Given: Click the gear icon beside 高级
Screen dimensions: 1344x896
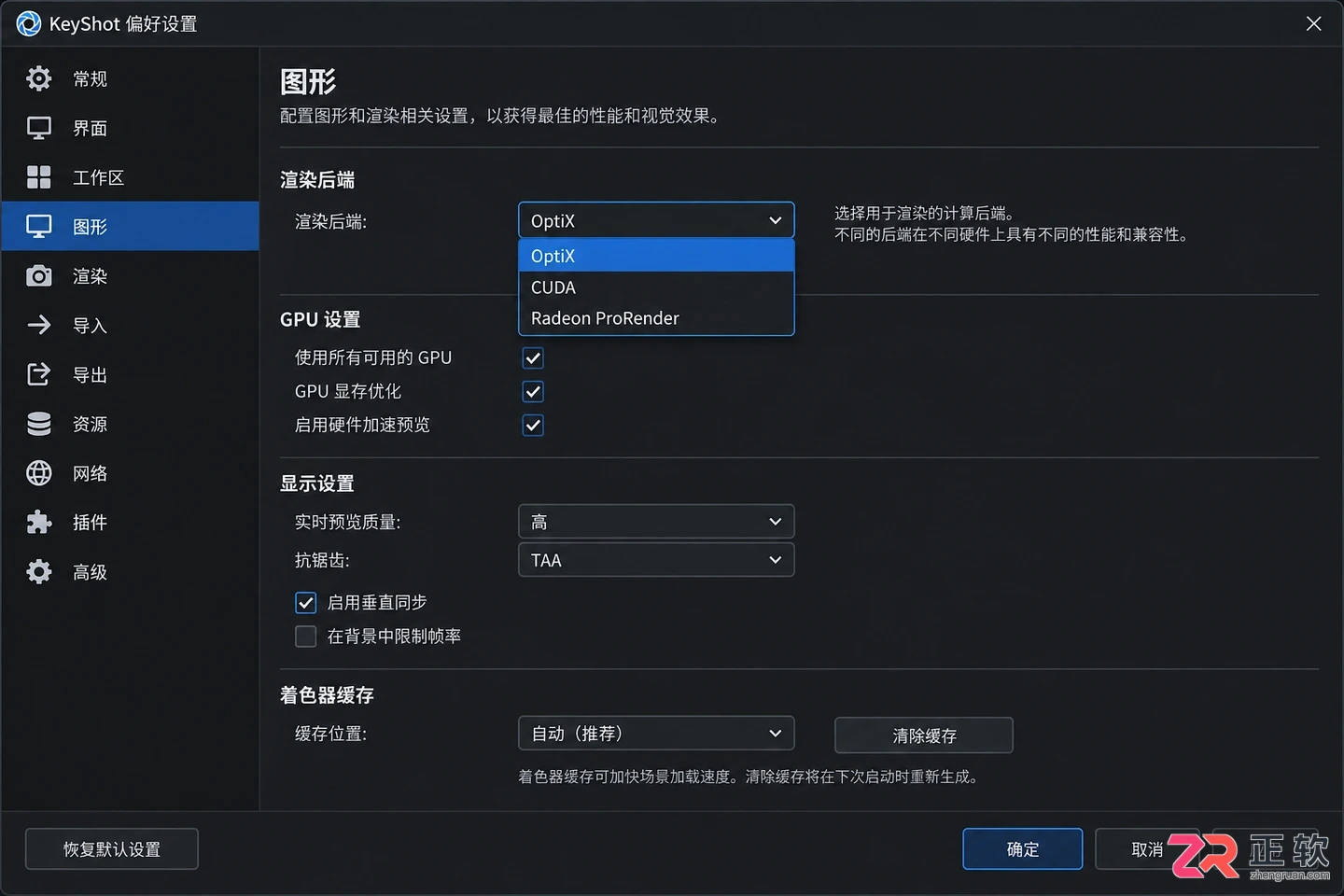Looking at the screenshot, I should [39, 571].
